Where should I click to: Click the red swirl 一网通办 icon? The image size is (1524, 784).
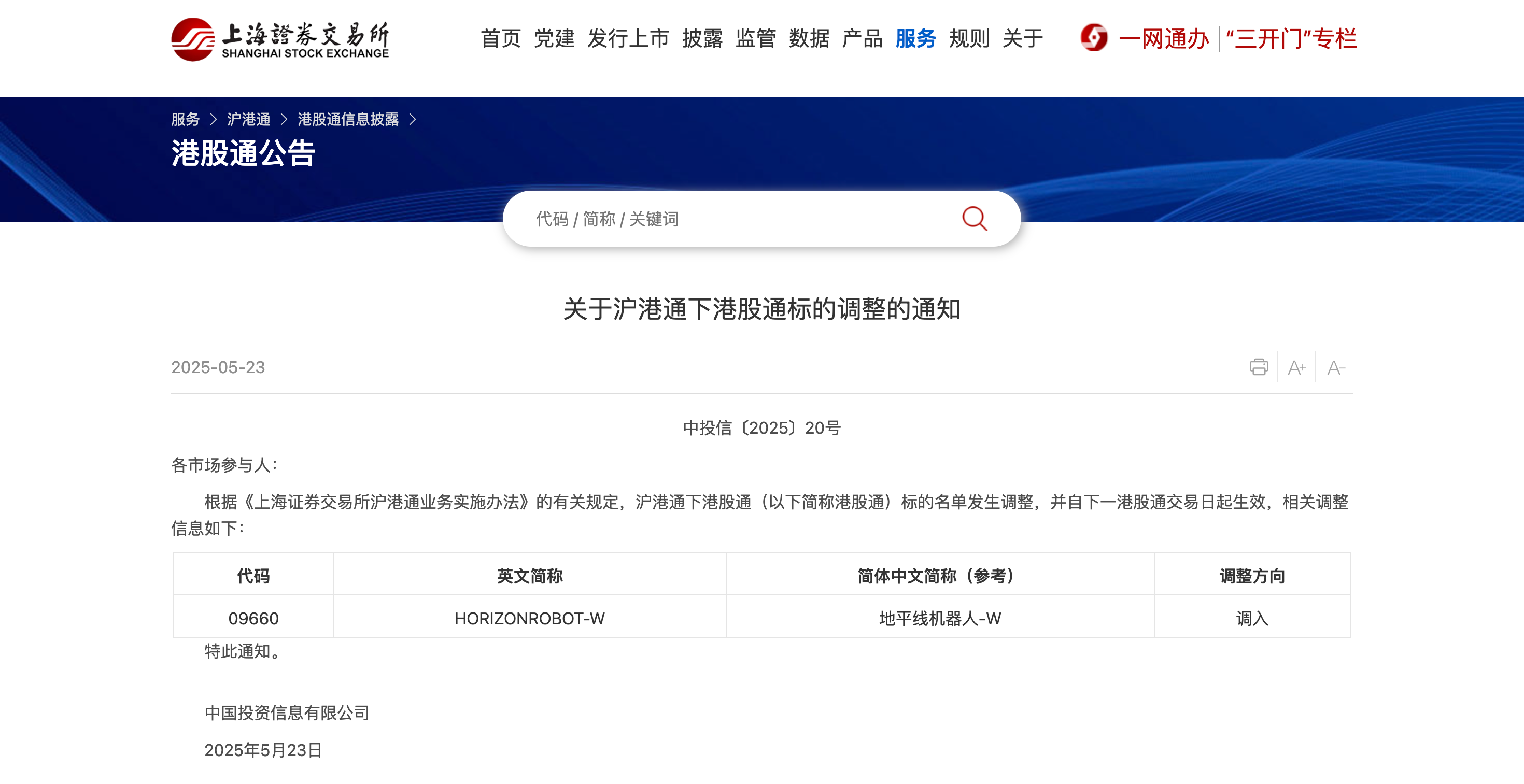(x=1093, y=38)
